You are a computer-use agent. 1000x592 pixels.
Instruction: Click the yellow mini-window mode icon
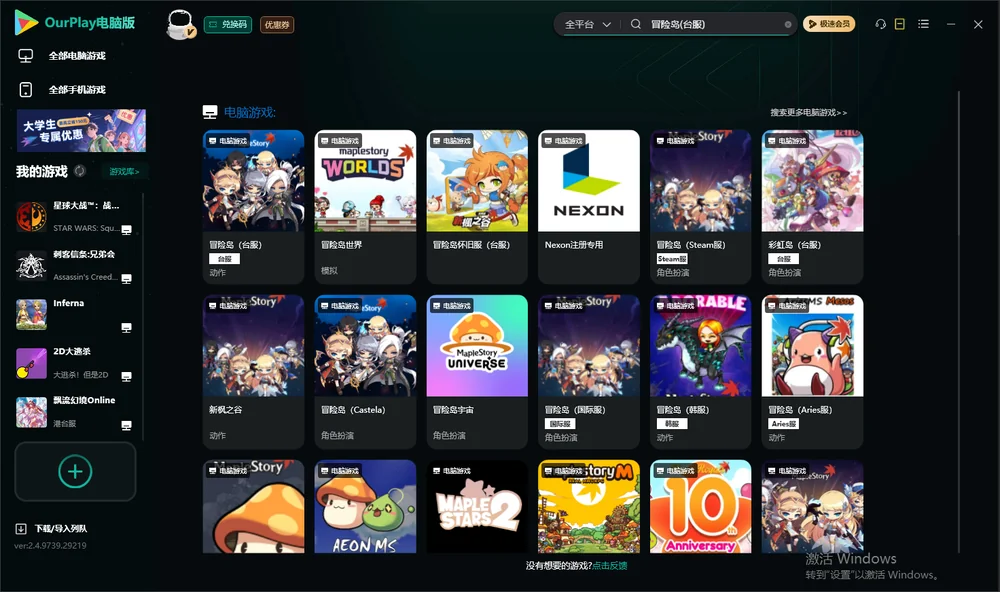900,24
